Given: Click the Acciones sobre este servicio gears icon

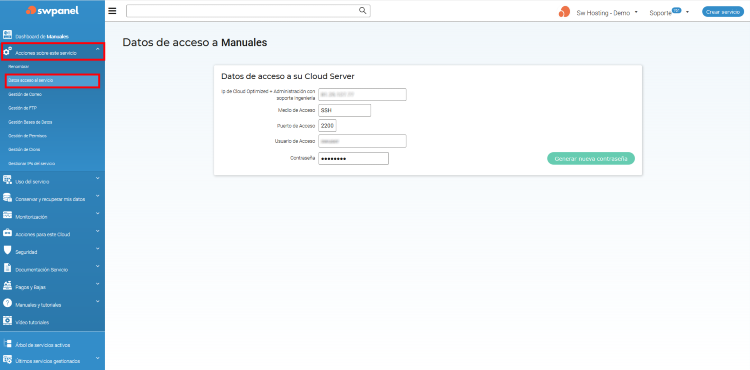Looking at the screenshot, I should coord(7,51).
